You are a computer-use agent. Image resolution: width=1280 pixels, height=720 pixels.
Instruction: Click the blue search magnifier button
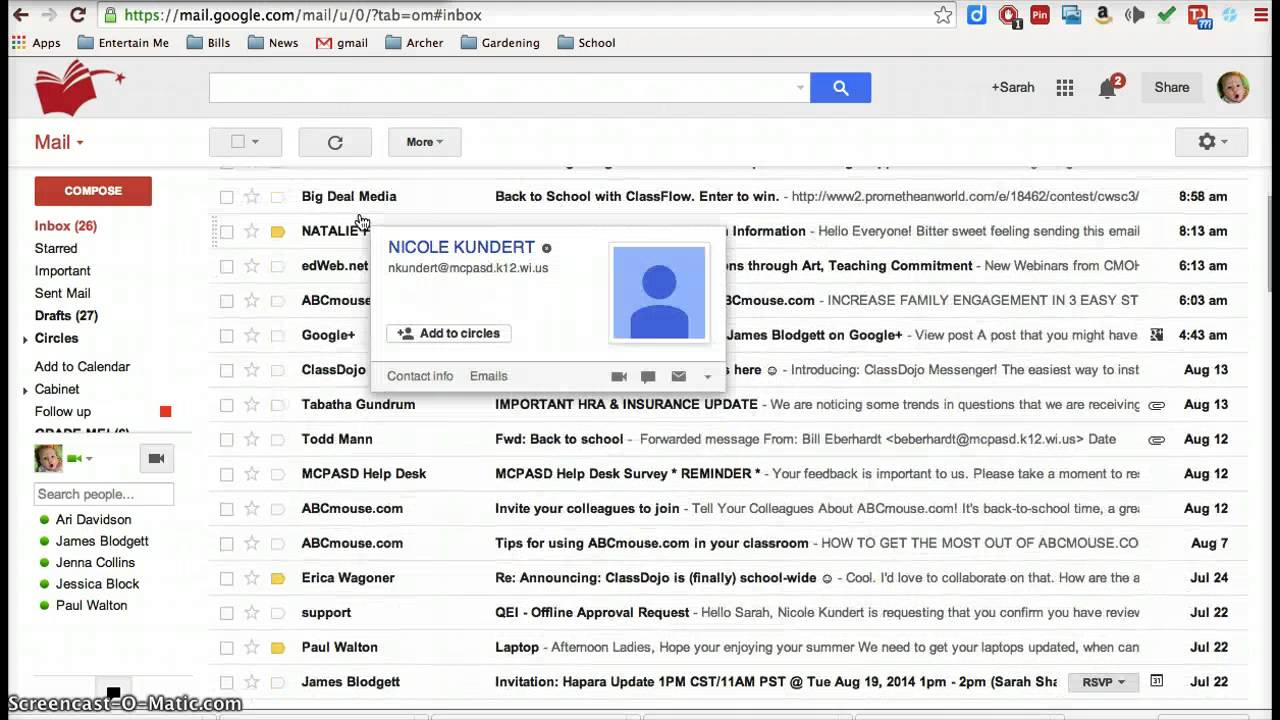point(840,88)
